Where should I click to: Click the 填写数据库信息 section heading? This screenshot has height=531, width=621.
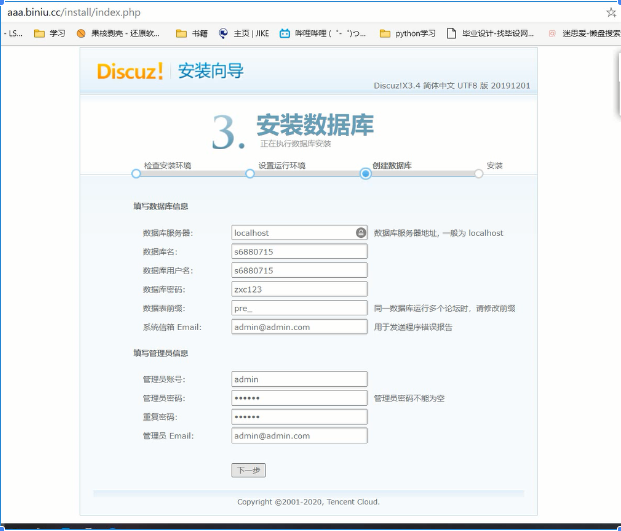point(161,206)
